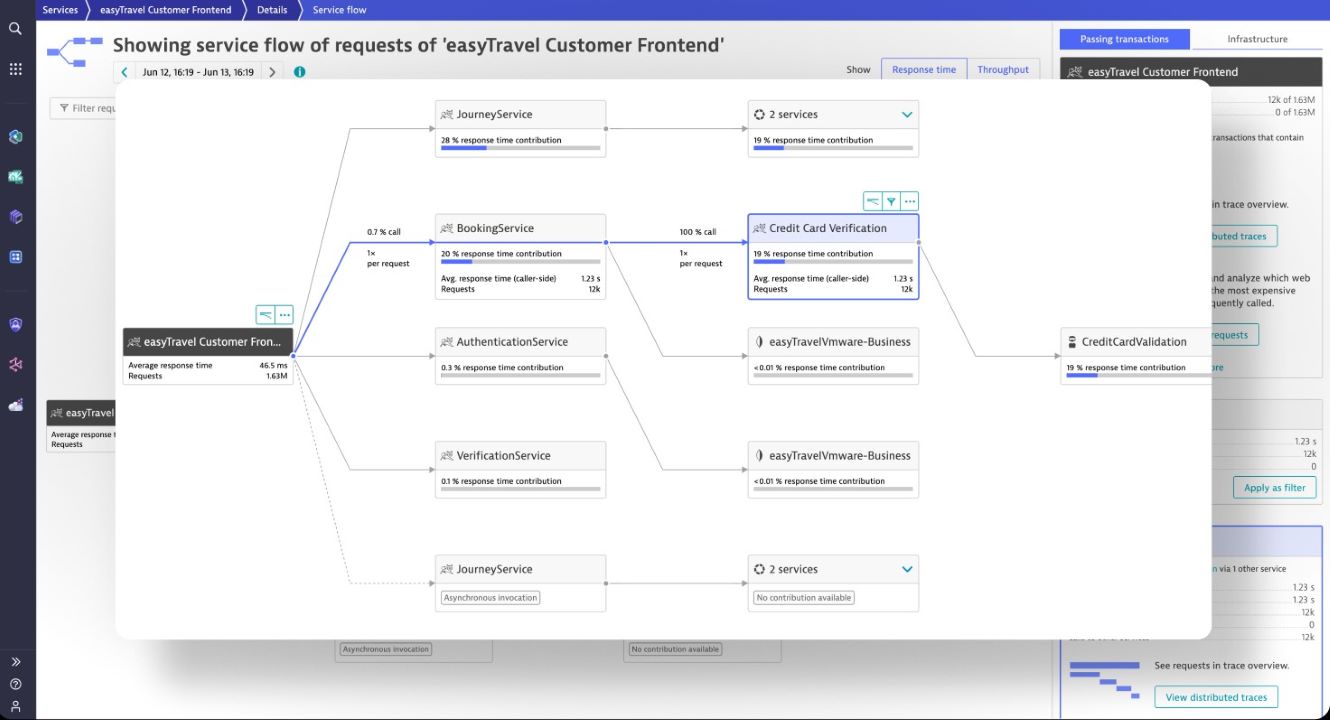The height and width of the screenshot is (720, 1330).
Task: Select upper easyTravelVmware-Business node
Action: click(x=833, y=356)
